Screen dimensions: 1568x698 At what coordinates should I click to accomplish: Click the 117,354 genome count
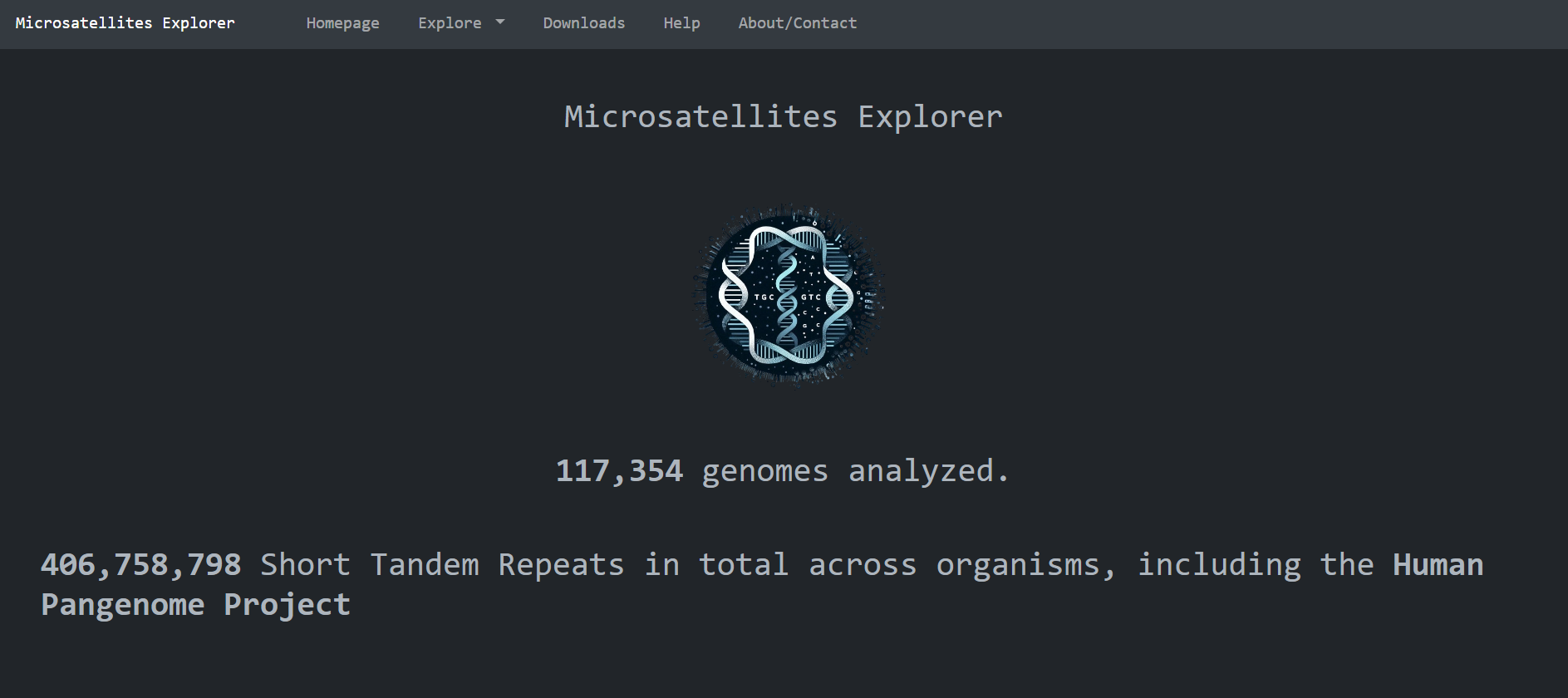point(619,471)
